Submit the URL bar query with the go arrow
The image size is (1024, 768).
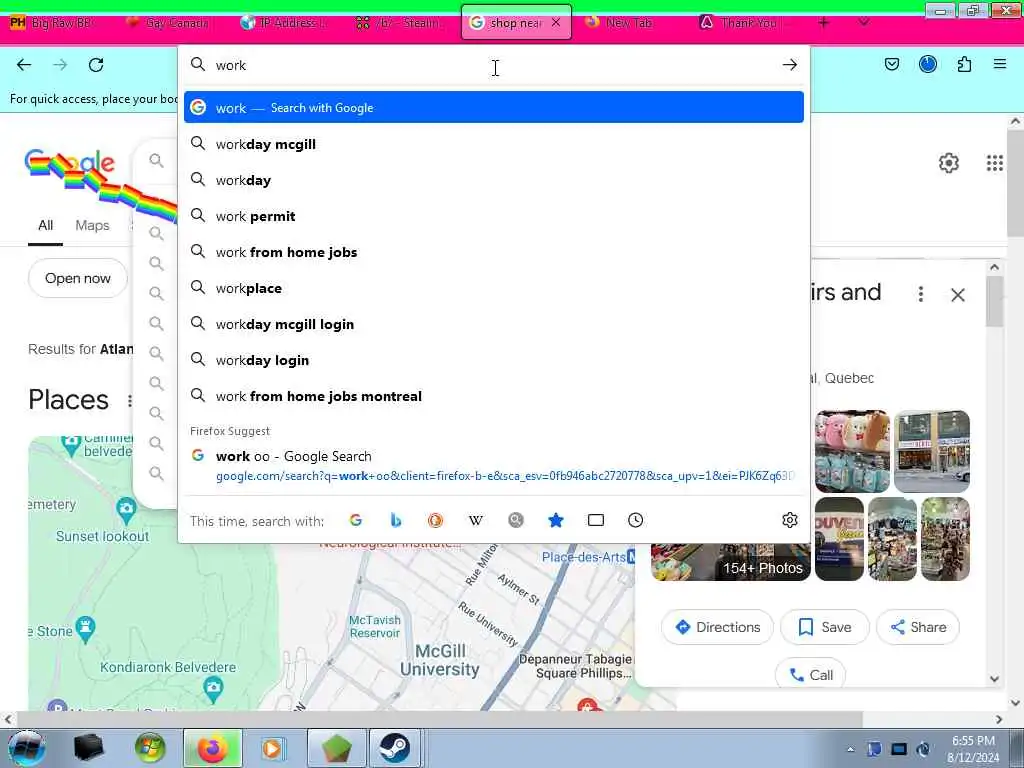(x=790, y=65)
